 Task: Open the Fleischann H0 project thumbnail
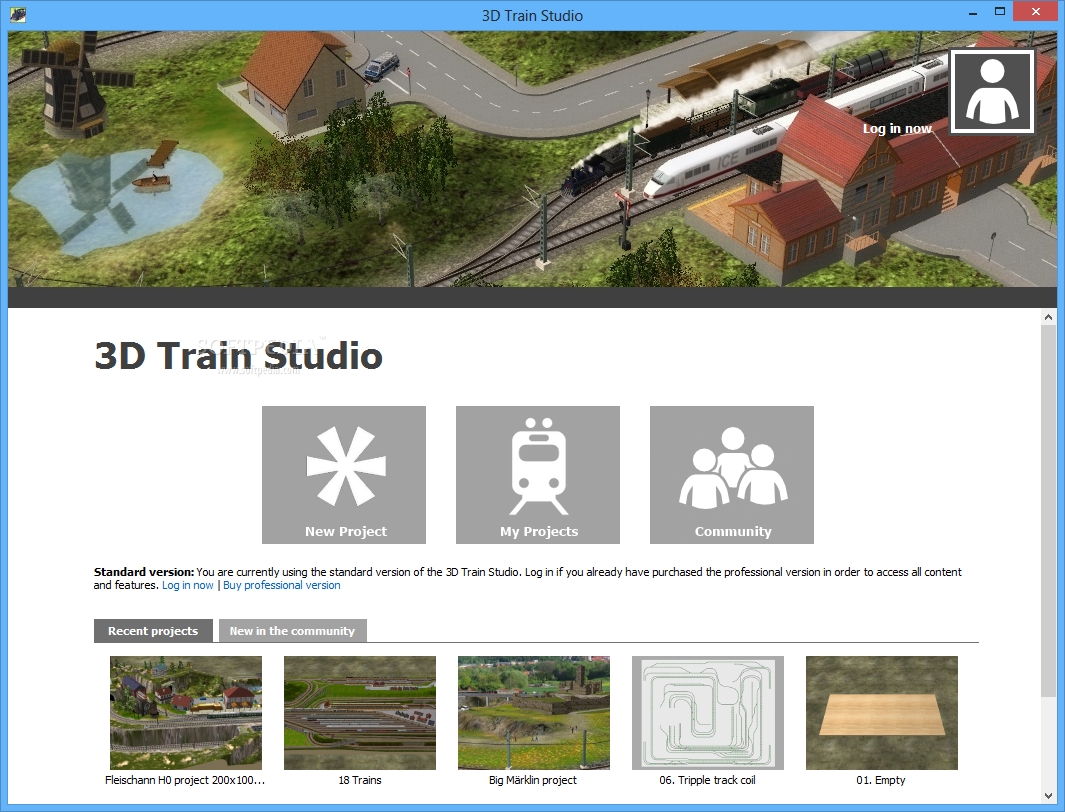coord(185,713)
